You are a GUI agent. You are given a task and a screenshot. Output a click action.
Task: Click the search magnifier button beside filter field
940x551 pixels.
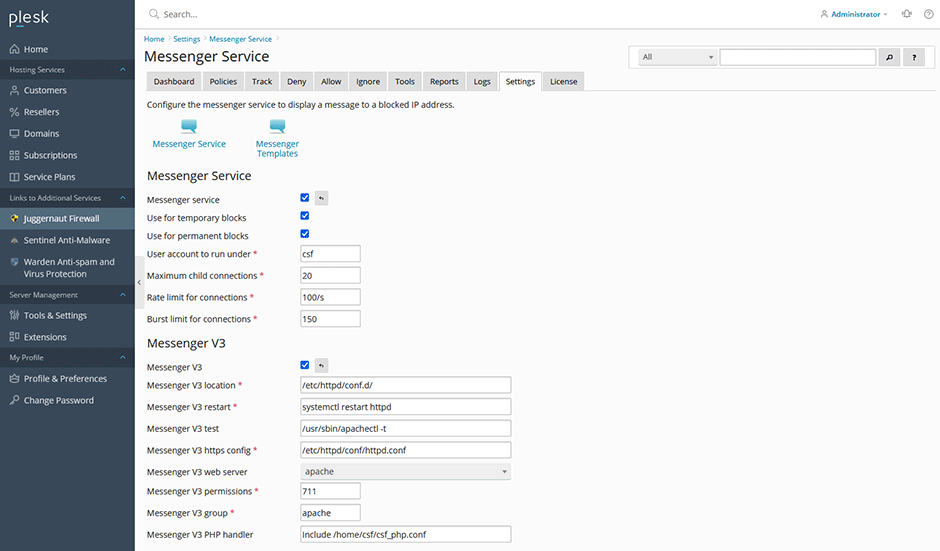click(889, 57)
